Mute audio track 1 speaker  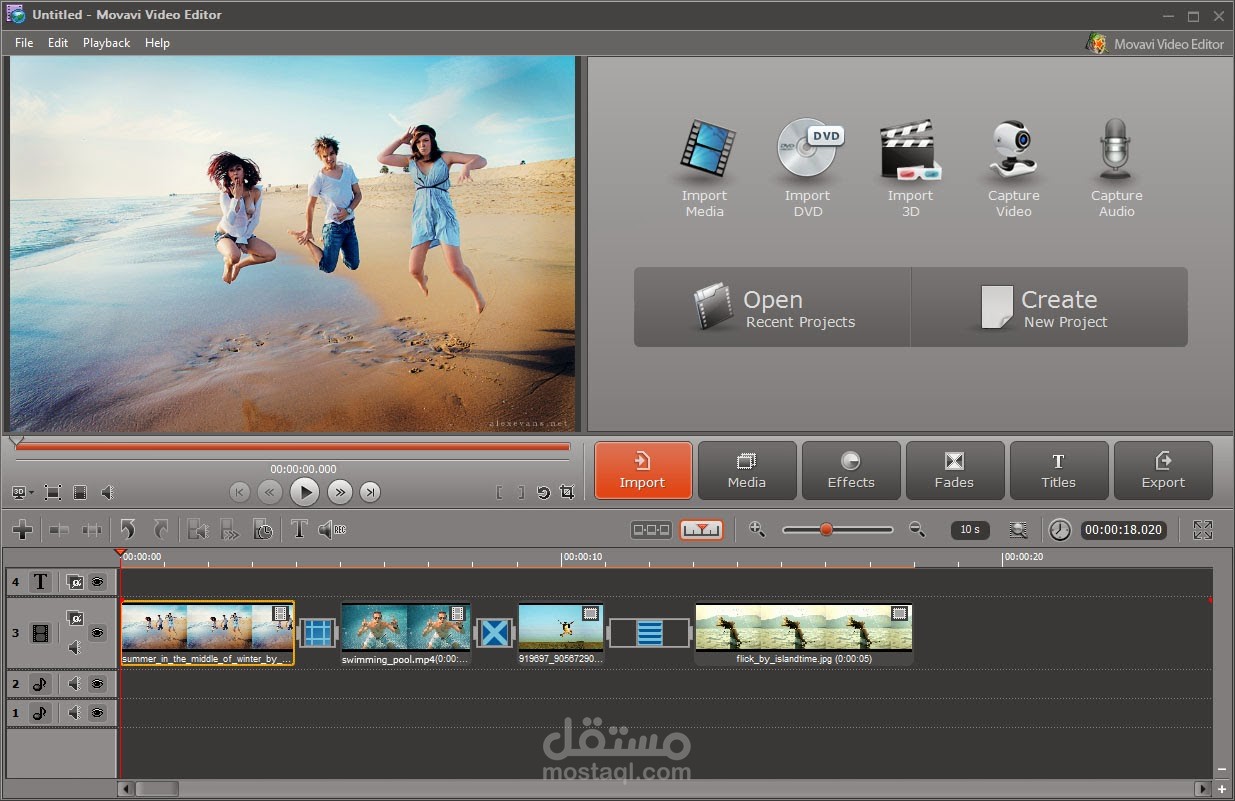(x=74, y=713)
